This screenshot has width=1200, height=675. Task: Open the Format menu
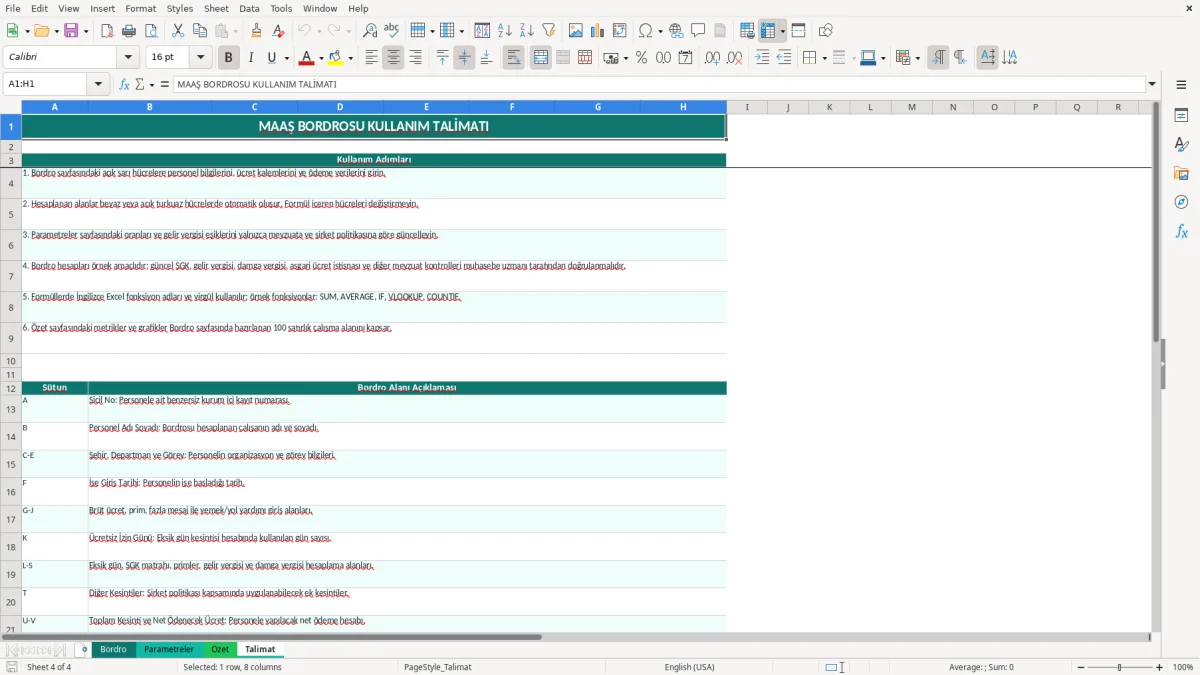click(x=140, y=8)
